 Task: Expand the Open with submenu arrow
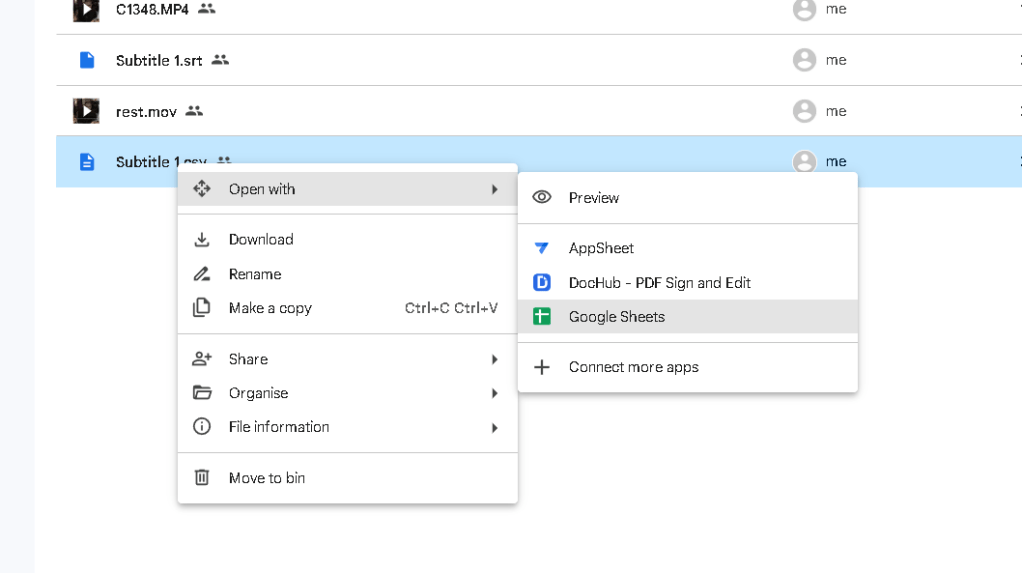click(x=495, y=189)
